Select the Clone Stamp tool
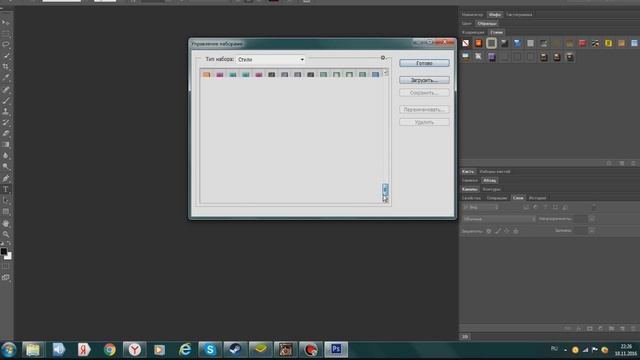 (x=6, y=111)
